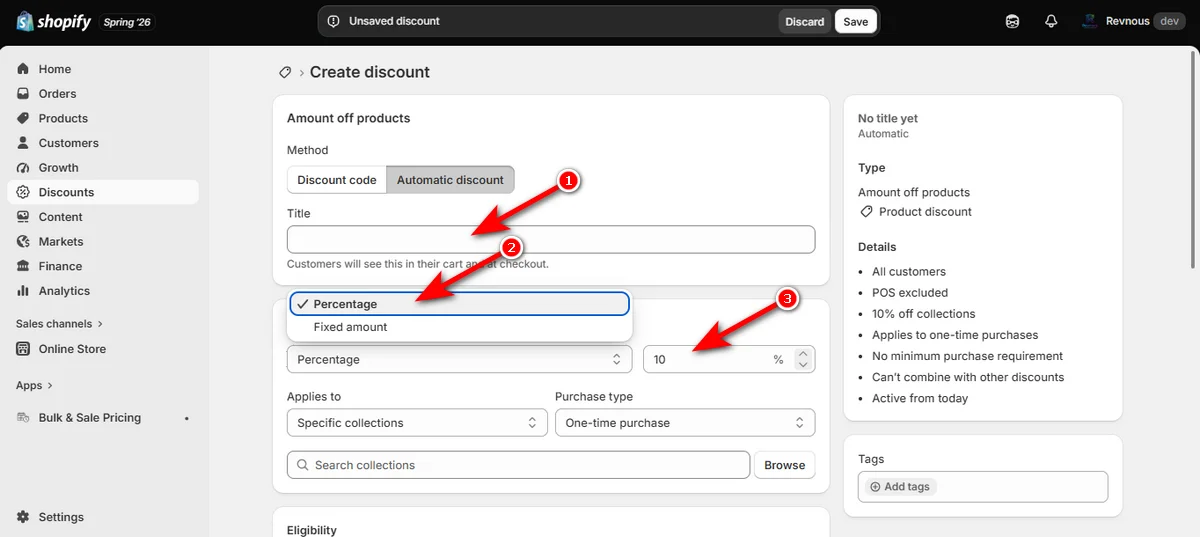Expand the Apps section

click(x=34, y=385)
